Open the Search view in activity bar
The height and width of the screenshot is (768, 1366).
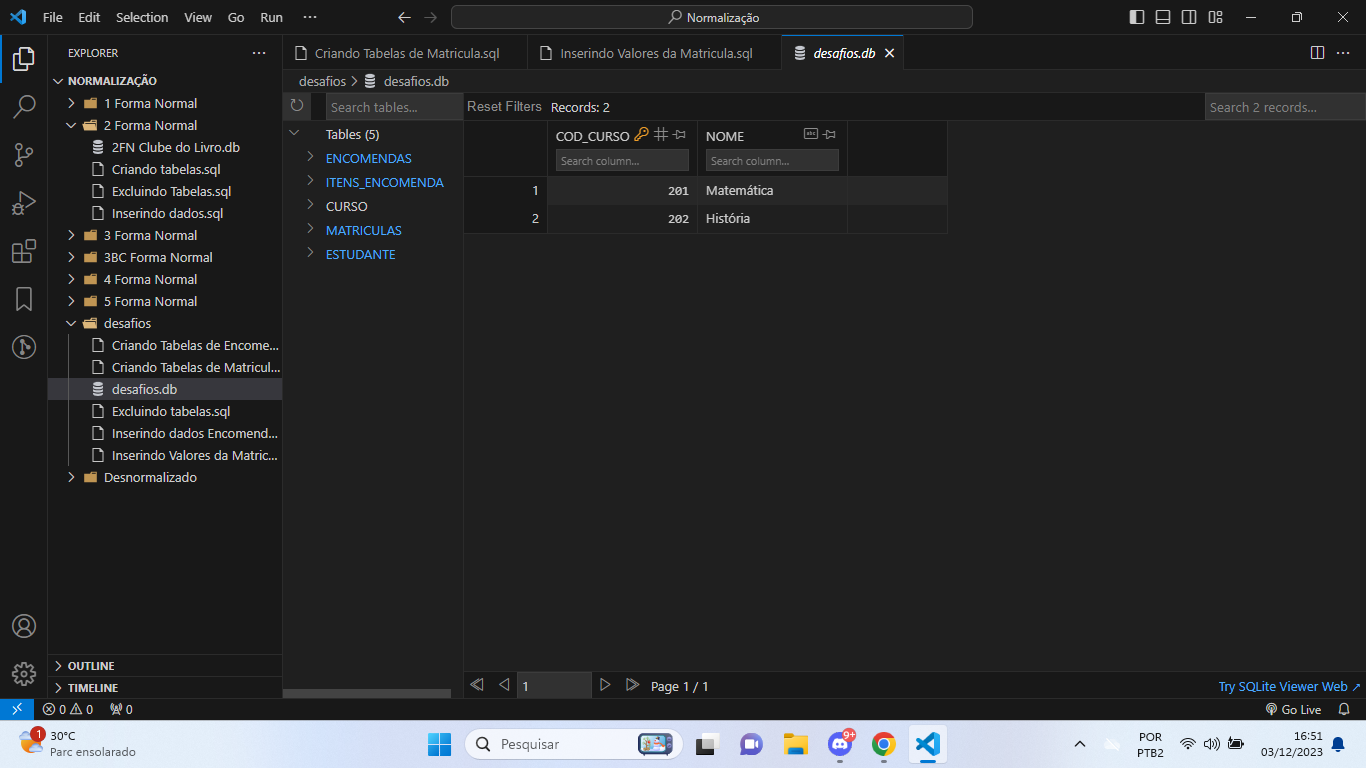coord(24,106)
